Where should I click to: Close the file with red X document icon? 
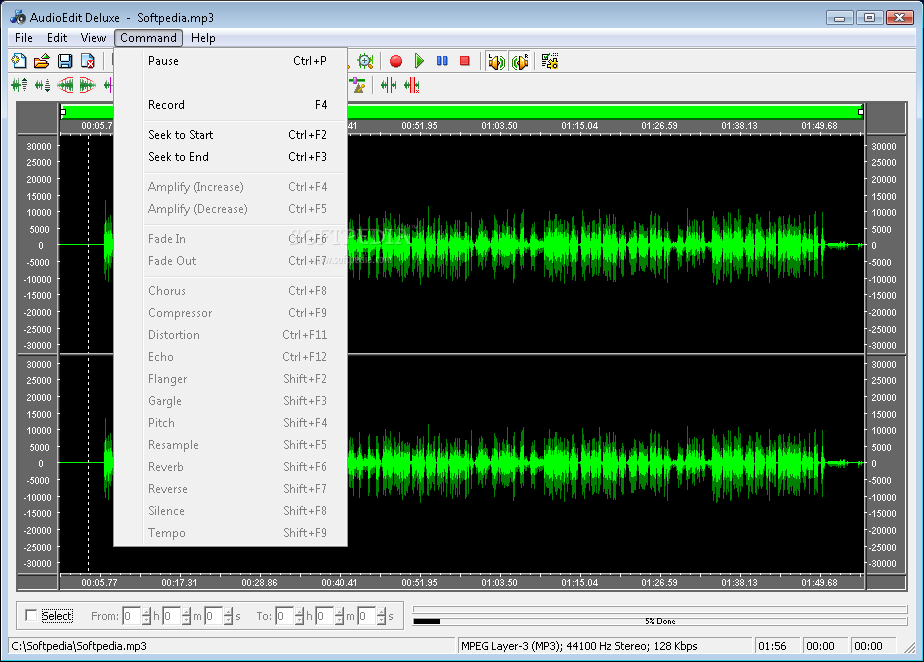point(88,62)
